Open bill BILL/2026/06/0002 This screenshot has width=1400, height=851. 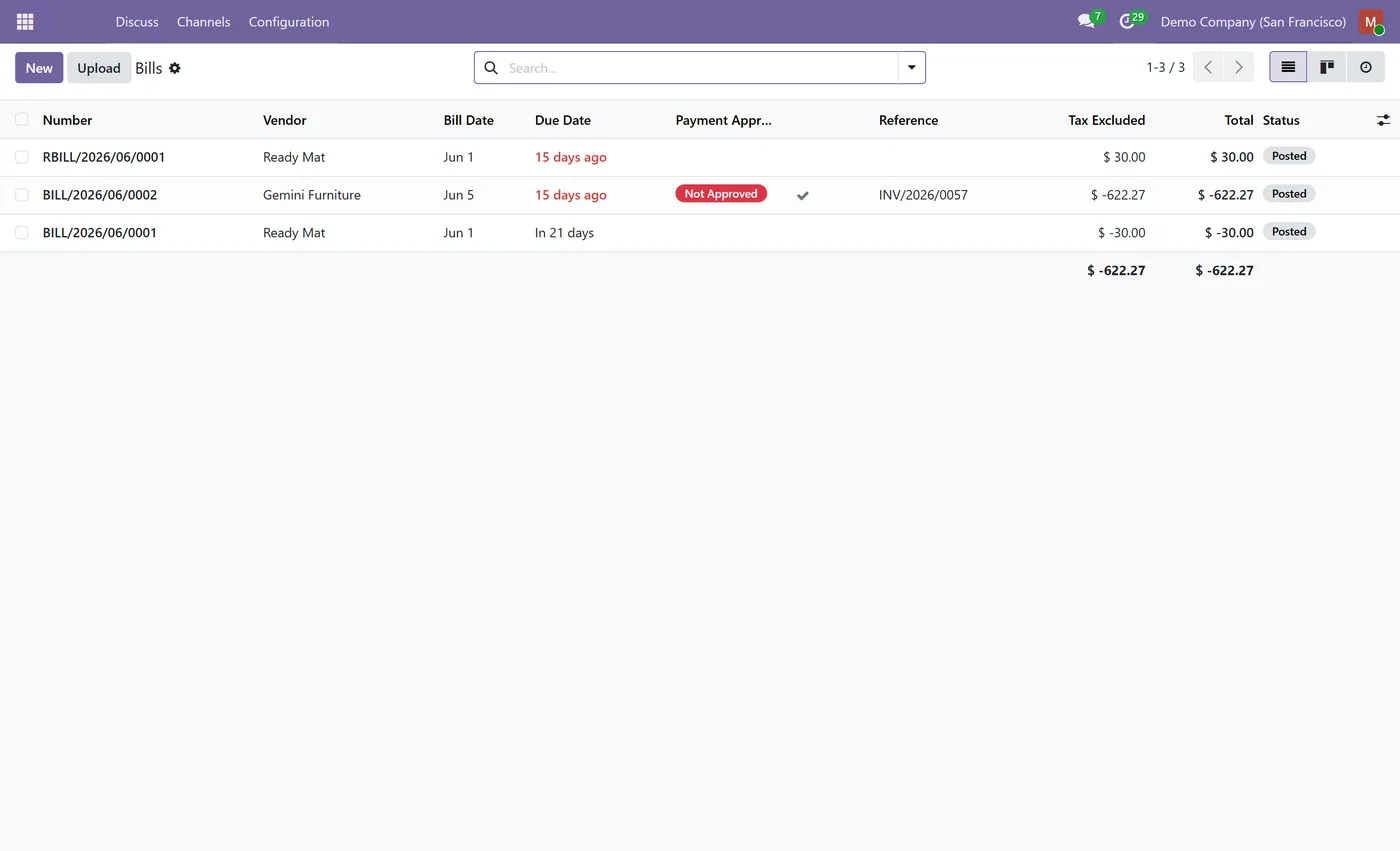coord(100,195)
